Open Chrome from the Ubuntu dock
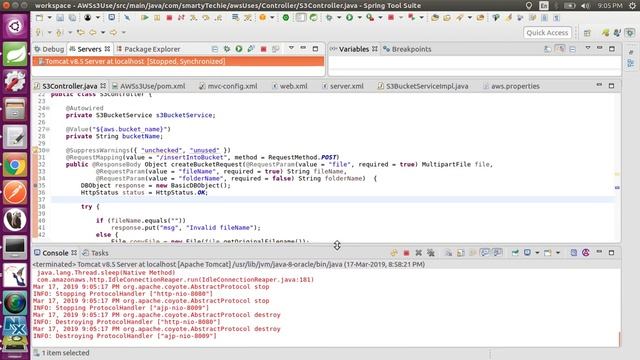 pos(15,165)
